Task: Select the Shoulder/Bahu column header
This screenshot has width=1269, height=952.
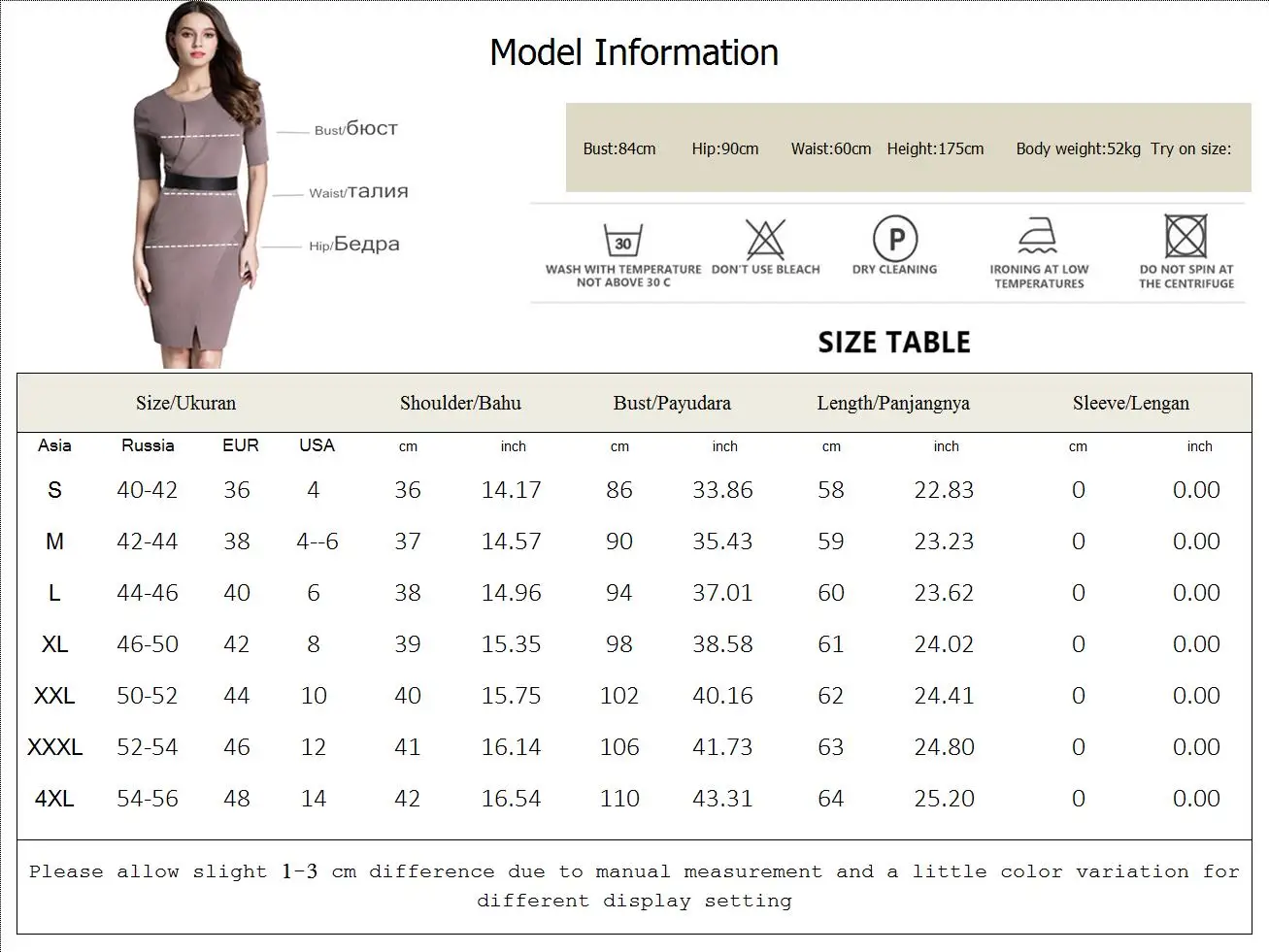Action: pos(460,404)
